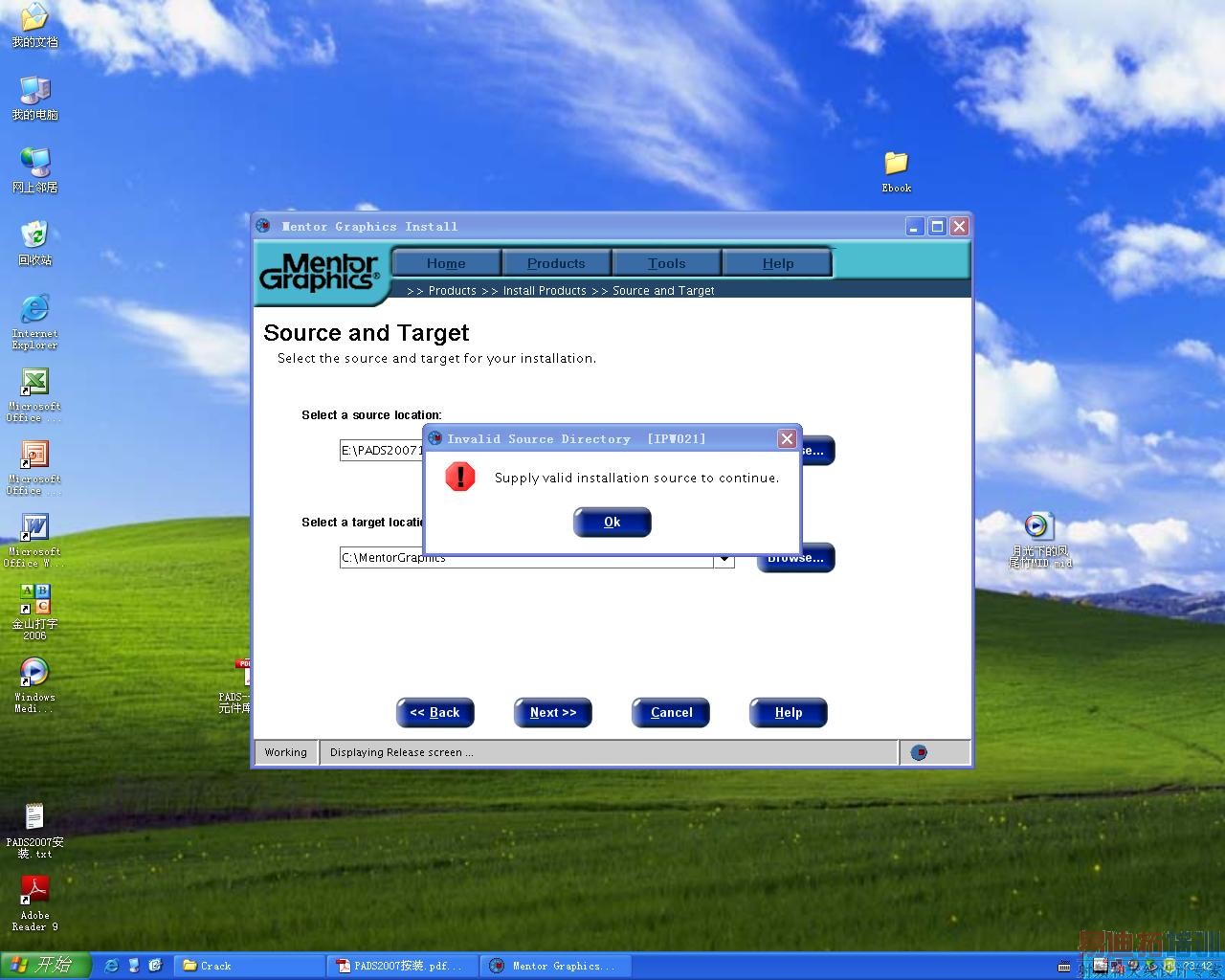Select the Microsoft Office Word shortcut
The height and width of the screenshot is (980, 1225).
pyautogui.click(x=34, y=541)
